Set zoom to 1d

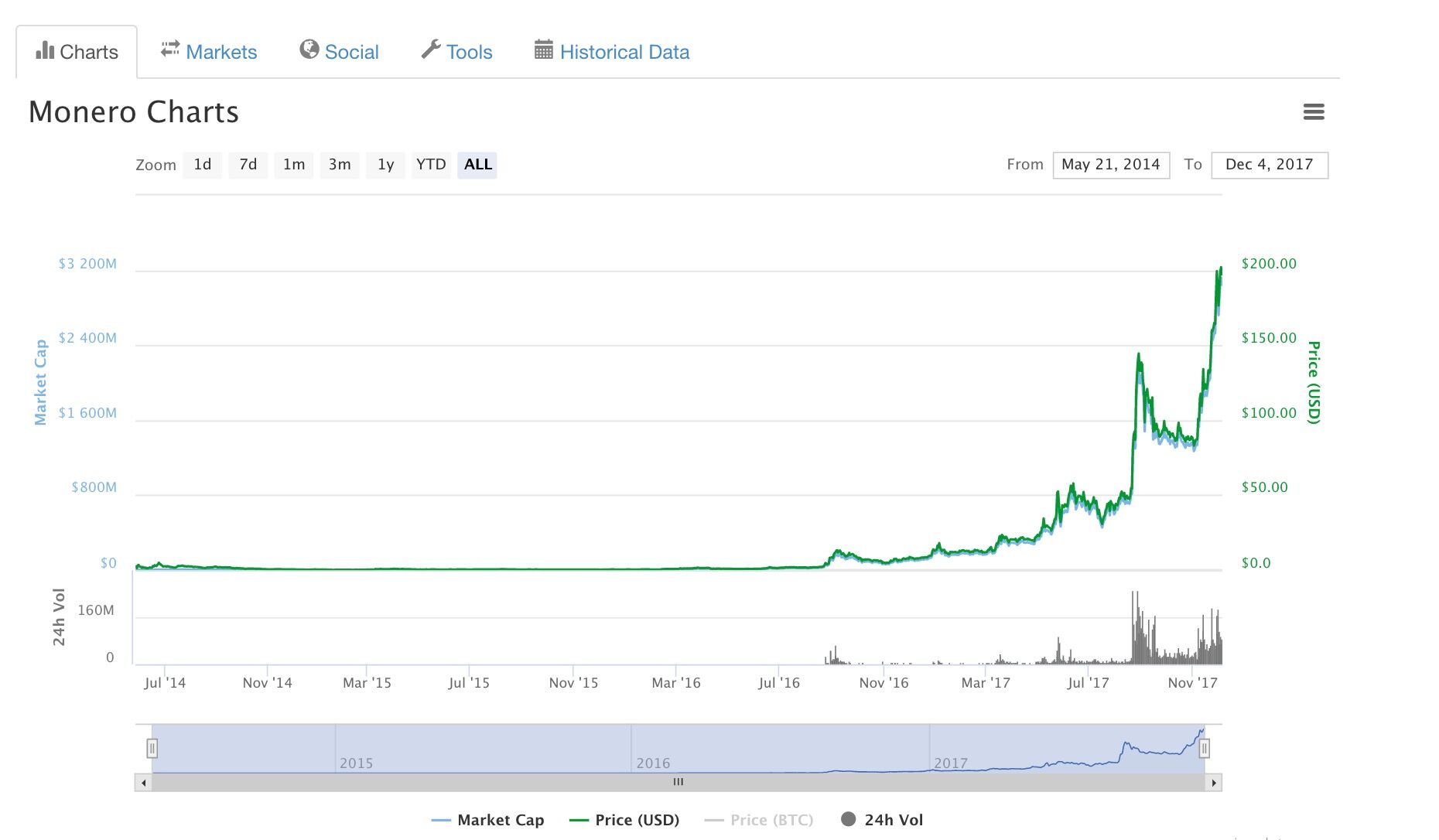[x=203, y=165]
